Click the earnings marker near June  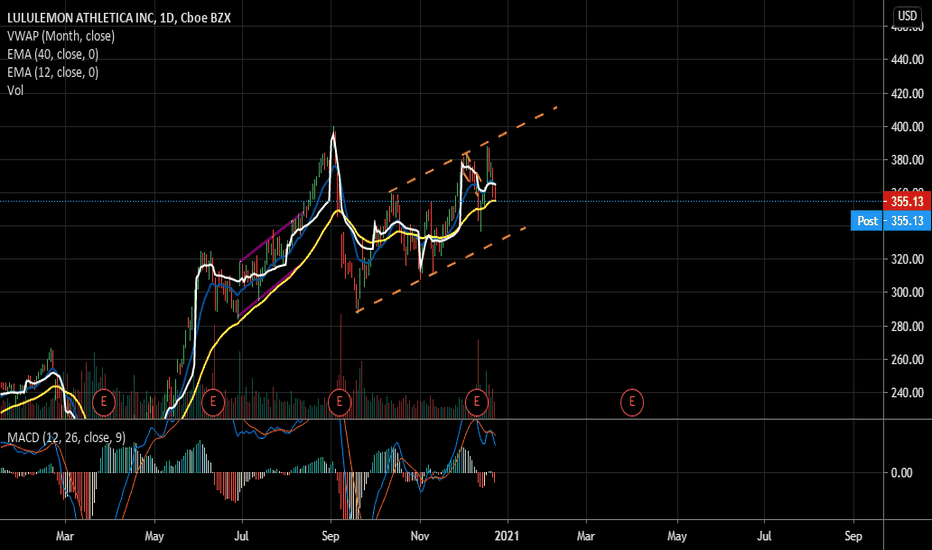(213, 403)
